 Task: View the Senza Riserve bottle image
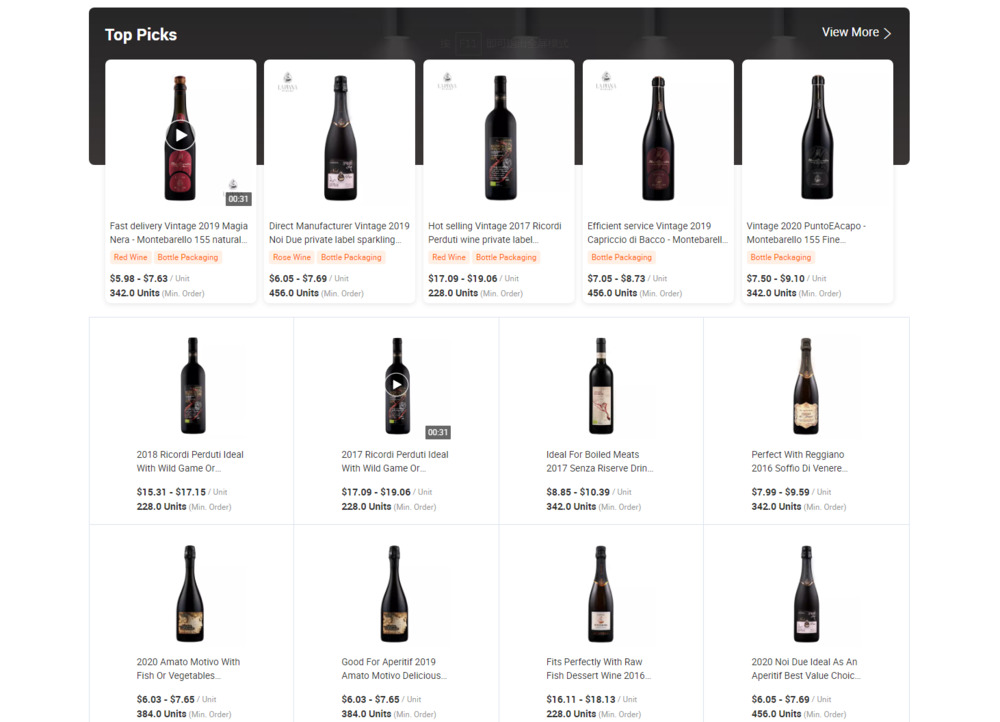(601, 386)
